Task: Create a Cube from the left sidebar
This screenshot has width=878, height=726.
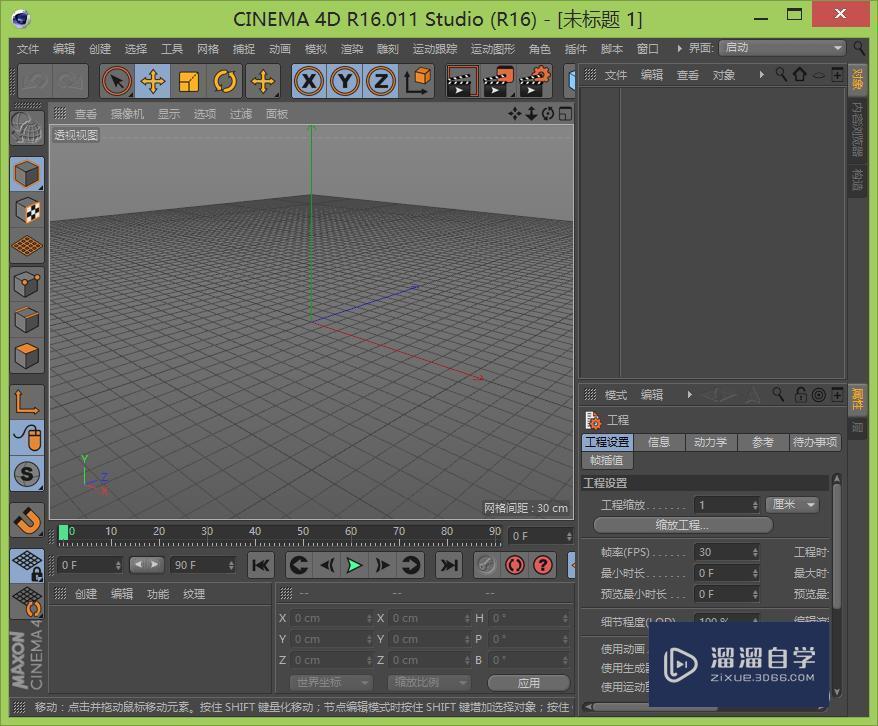Action: pos(26,173)
